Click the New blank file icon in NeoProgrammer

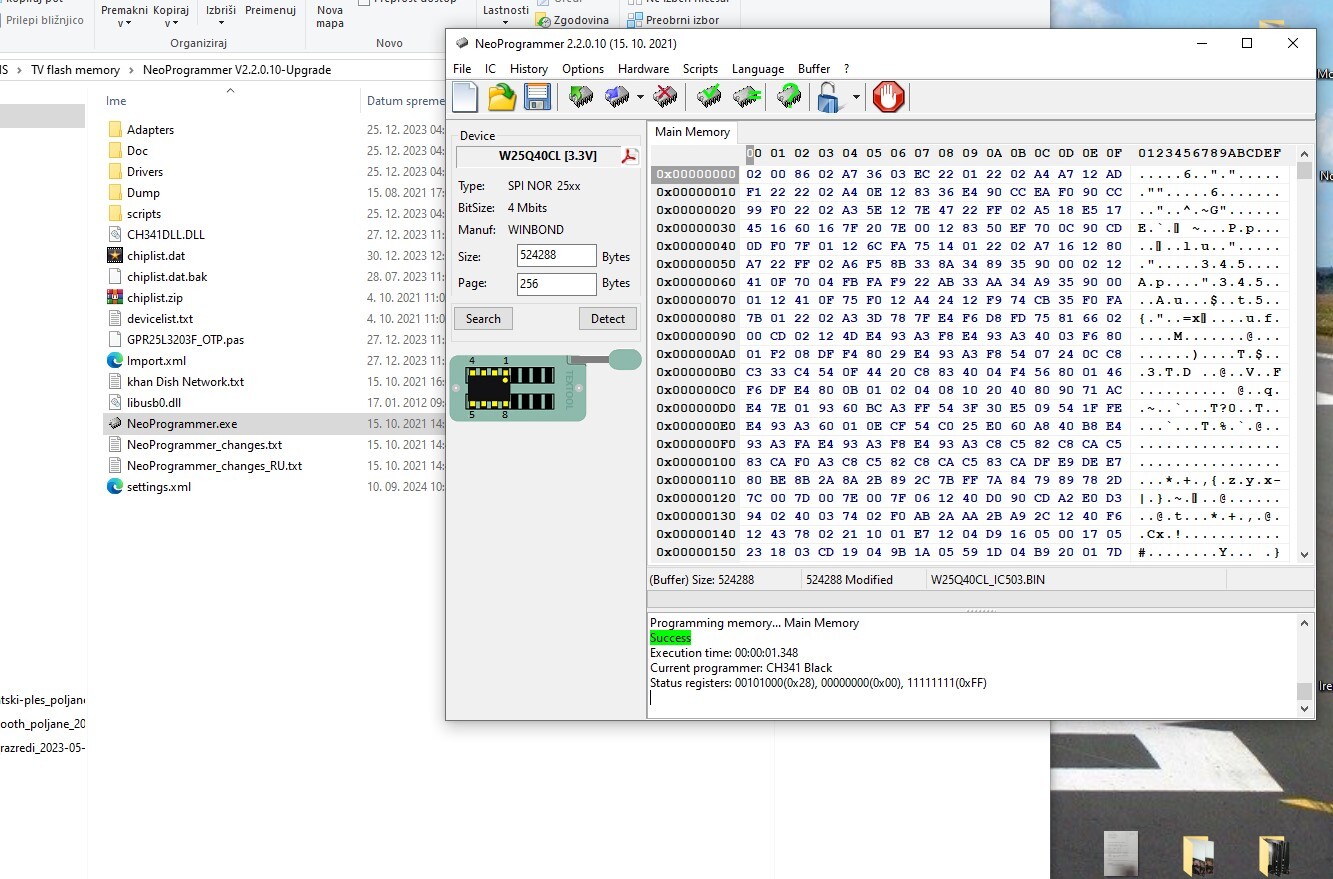click(465, 97)
